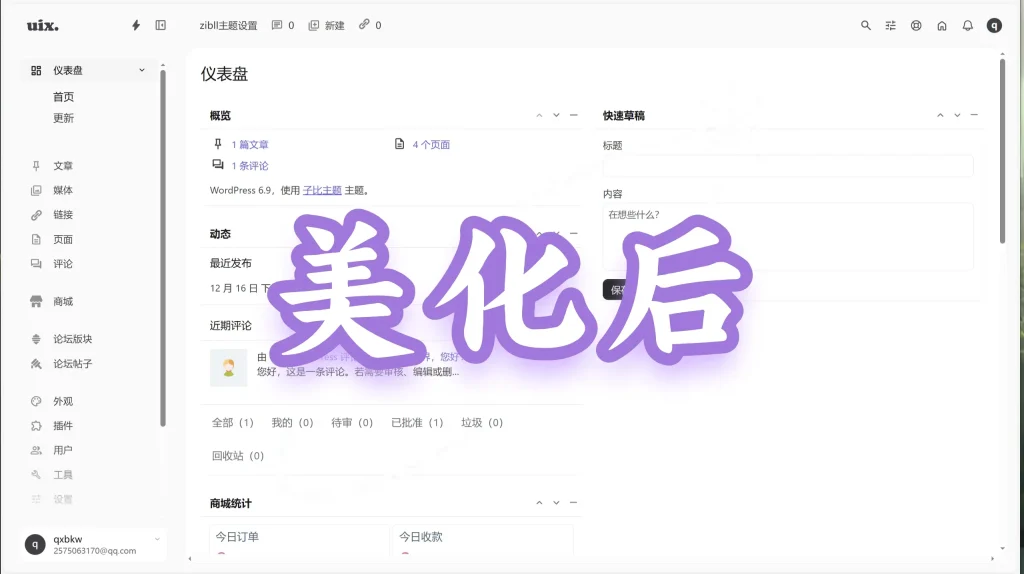Select 已批准 (1) comments filter
This screenshot has height=574, width=1024.
coord(417,423)
